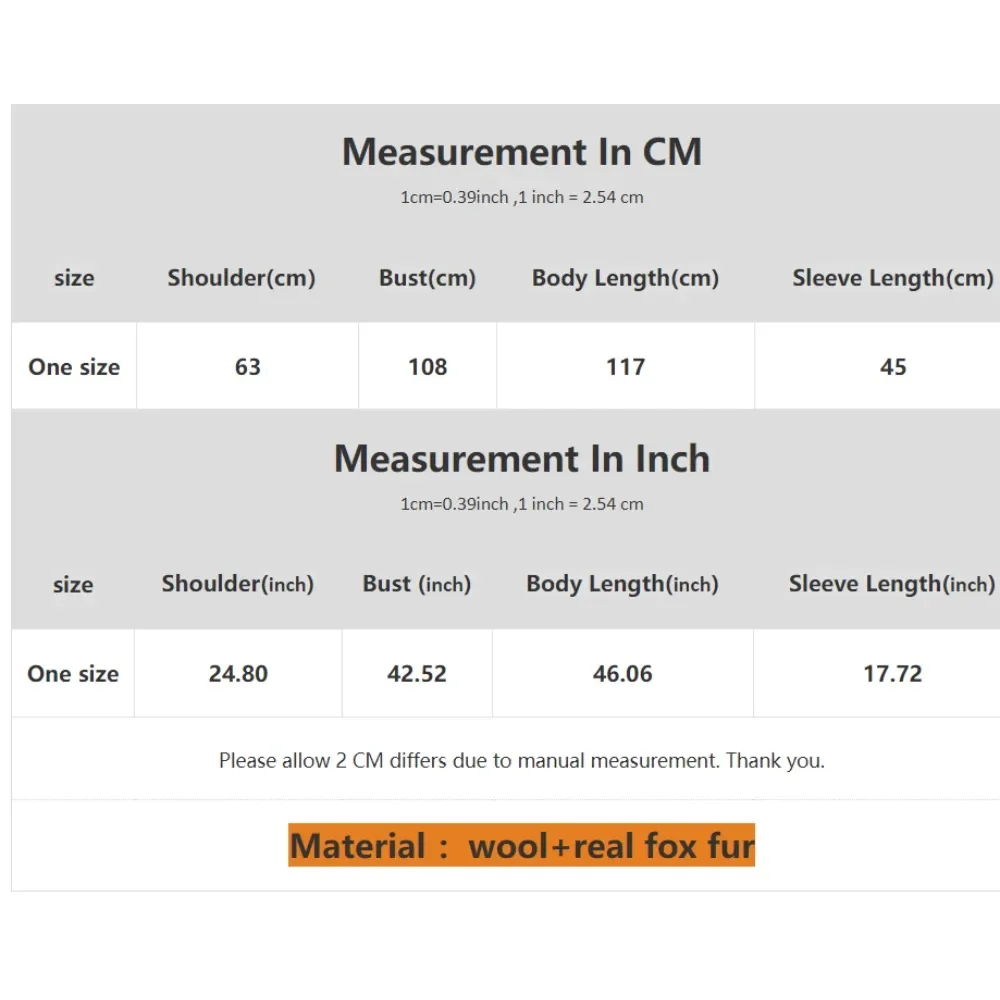Select the shoulder value 63
The width and height of the screenshot is (1000, 1000).
(x=247, y=367)
